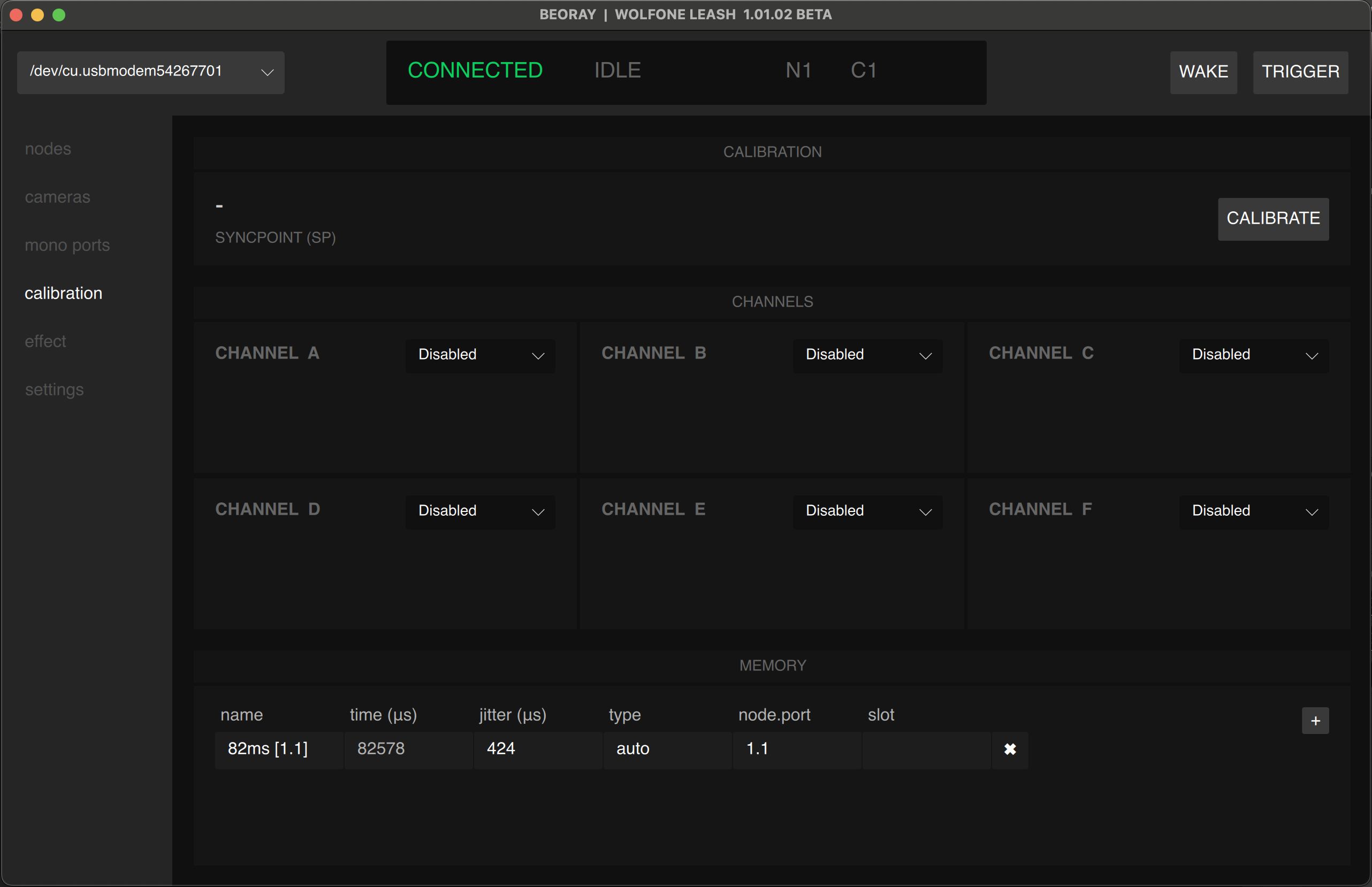Delete the 82ms [1.1] memory entry
The width and height of the screenshot is (1372, 887).
coord(1010,750)
